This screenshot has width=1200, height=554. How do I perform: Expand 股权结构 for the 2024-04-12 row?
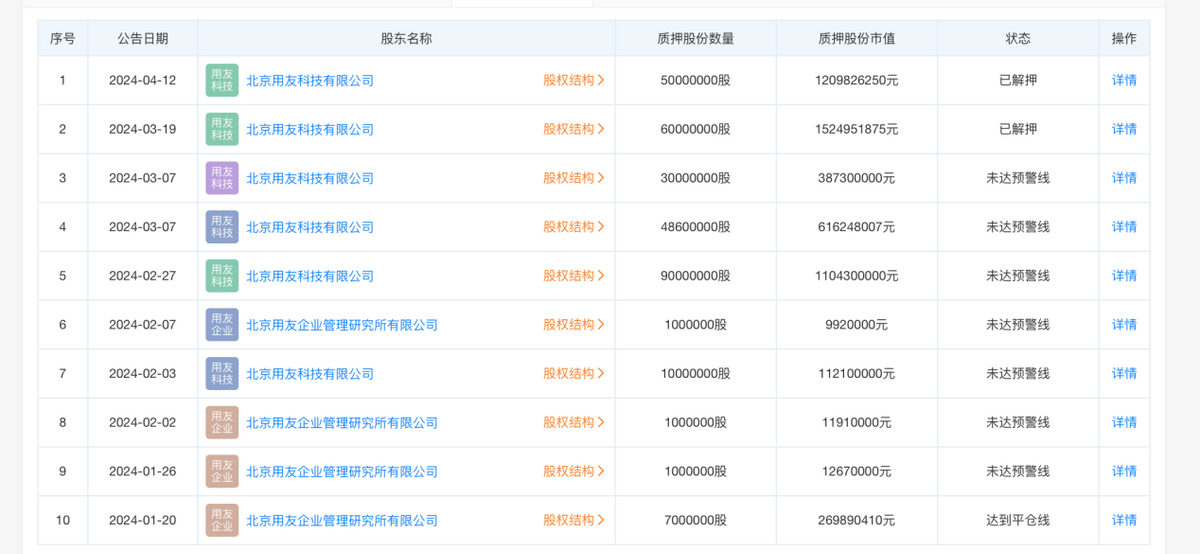(x=574, y=80)
